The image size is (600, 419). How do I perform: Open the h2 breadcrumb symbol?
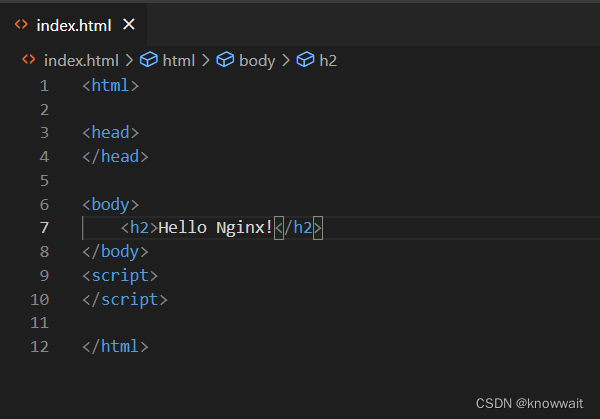[328, 60]
